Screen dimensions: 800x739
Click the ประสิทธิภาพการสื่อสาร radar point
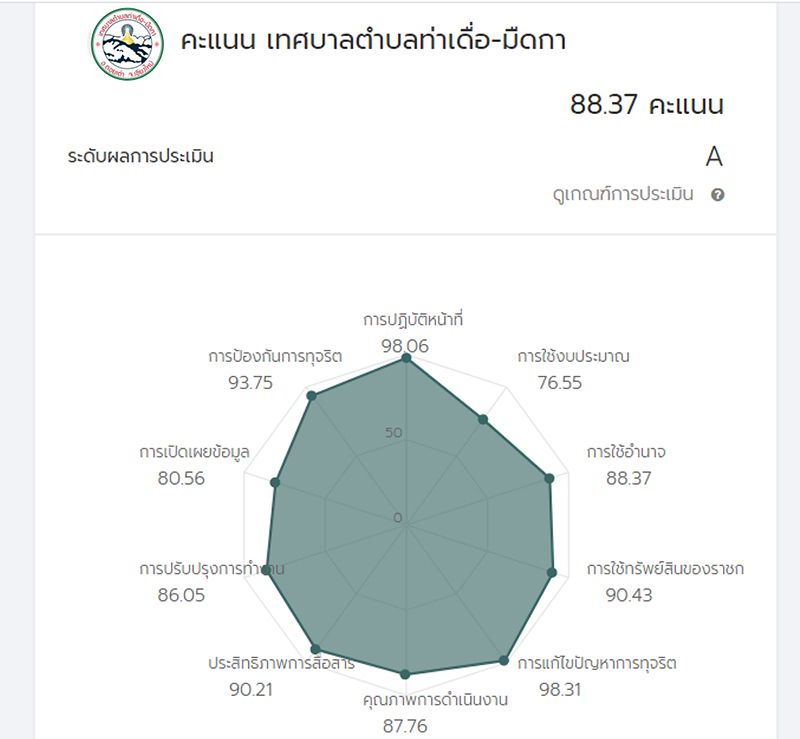pyautogui.click(x=315, y=649)
